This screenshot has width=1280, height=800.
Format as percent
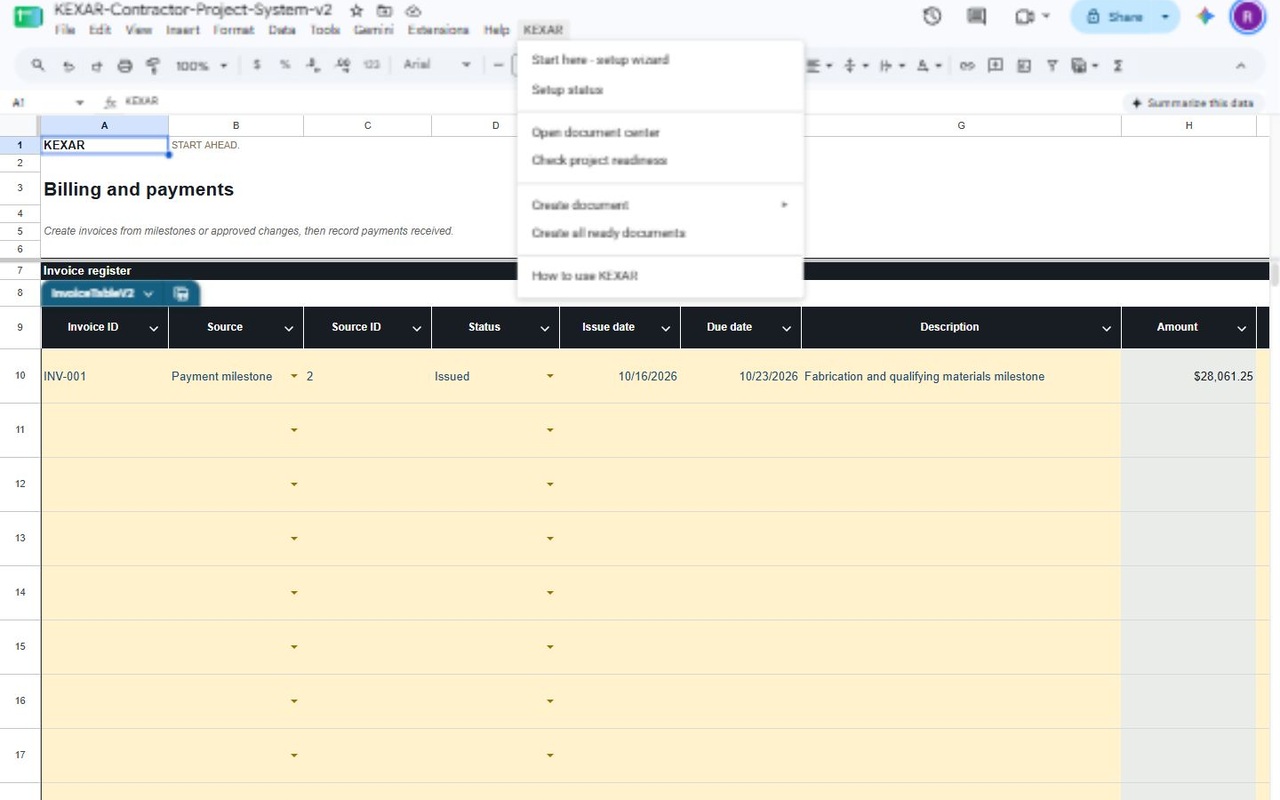point(285,65)
